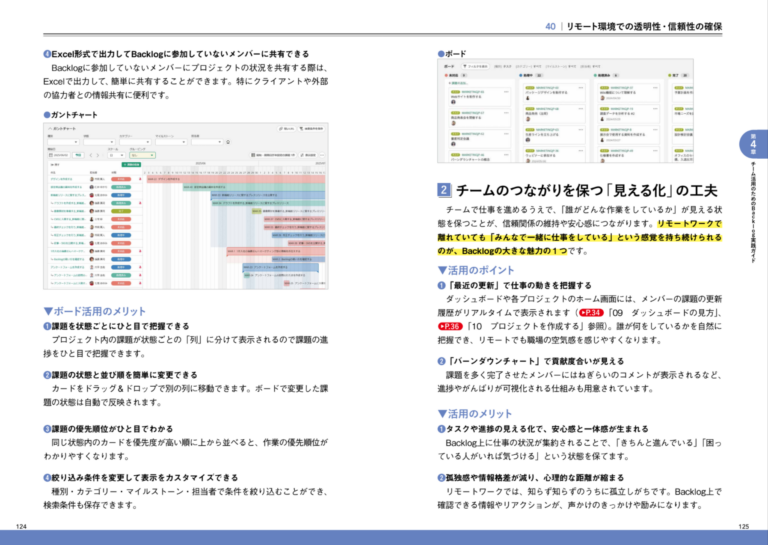768x545 pixels.
Task: Click the ellipsis button in Gantt toolbar
Action: point(322,155)
